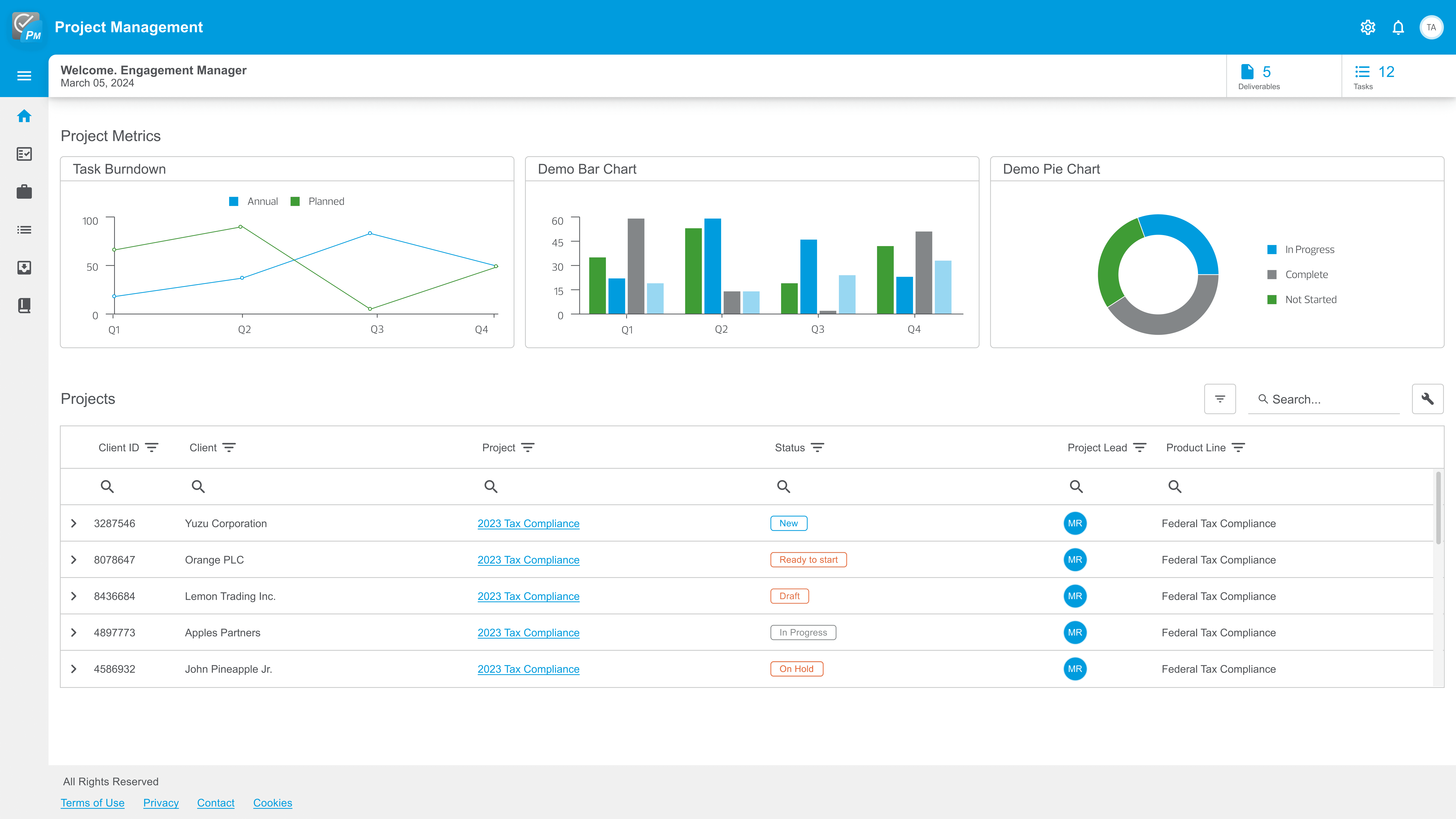Go to the home sidebar icon

tap(24, 116)
